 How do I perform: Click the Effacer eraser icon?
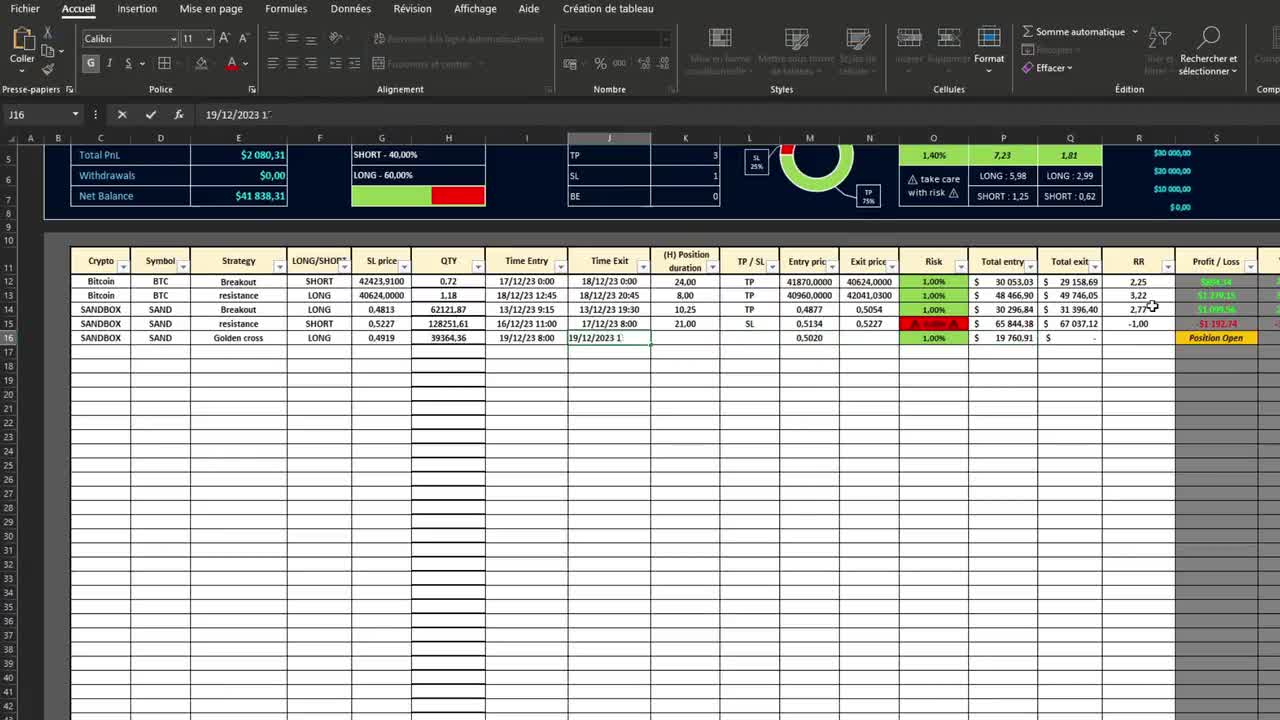(1026, 68)
